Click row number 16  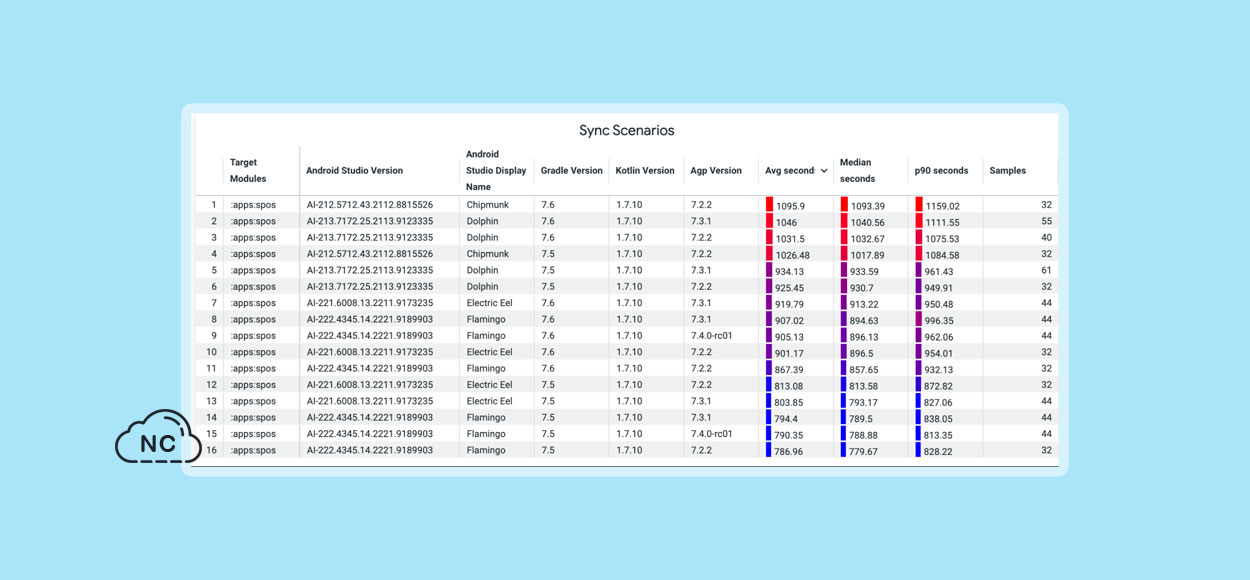pos(212,450)
